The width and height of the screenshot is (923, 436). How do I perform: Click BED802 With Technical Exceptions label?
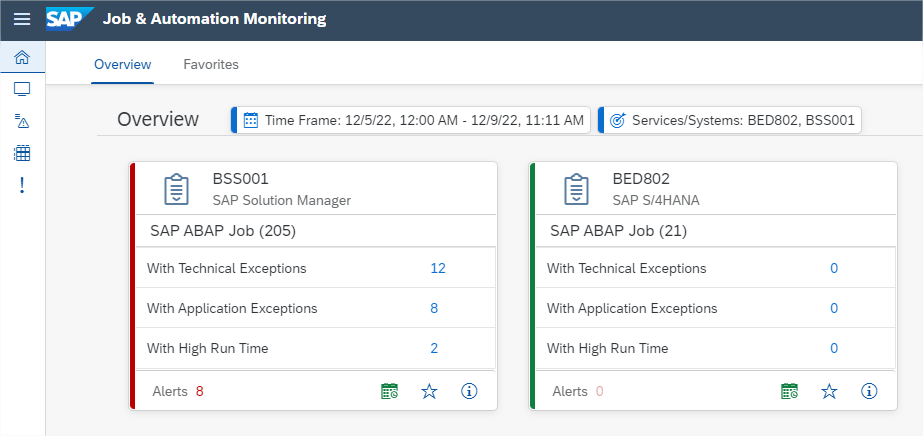pyautogui.click(x=626, y=269)
